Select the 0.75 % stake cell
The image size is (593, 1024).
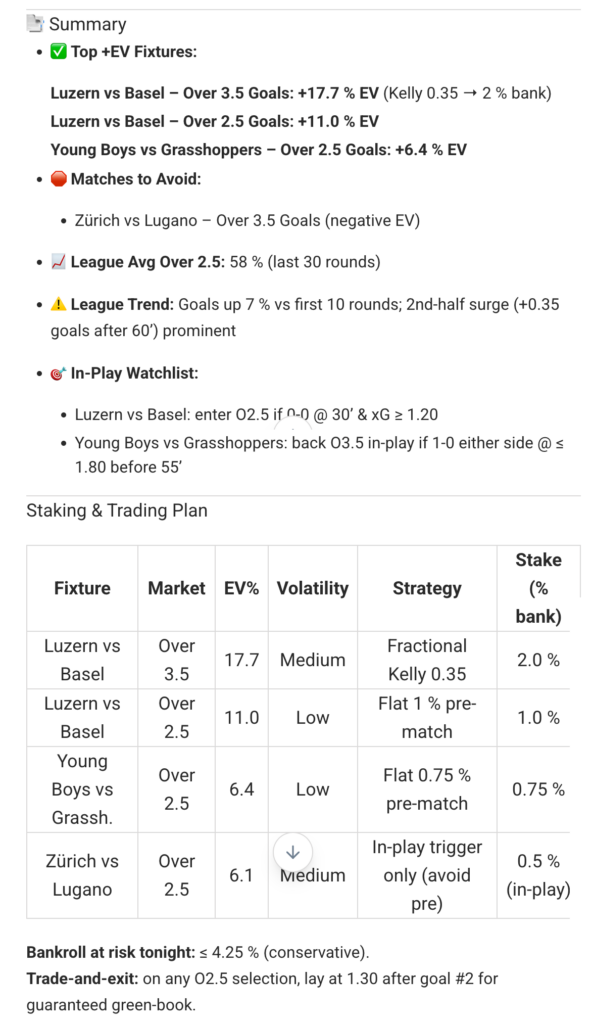538,789
